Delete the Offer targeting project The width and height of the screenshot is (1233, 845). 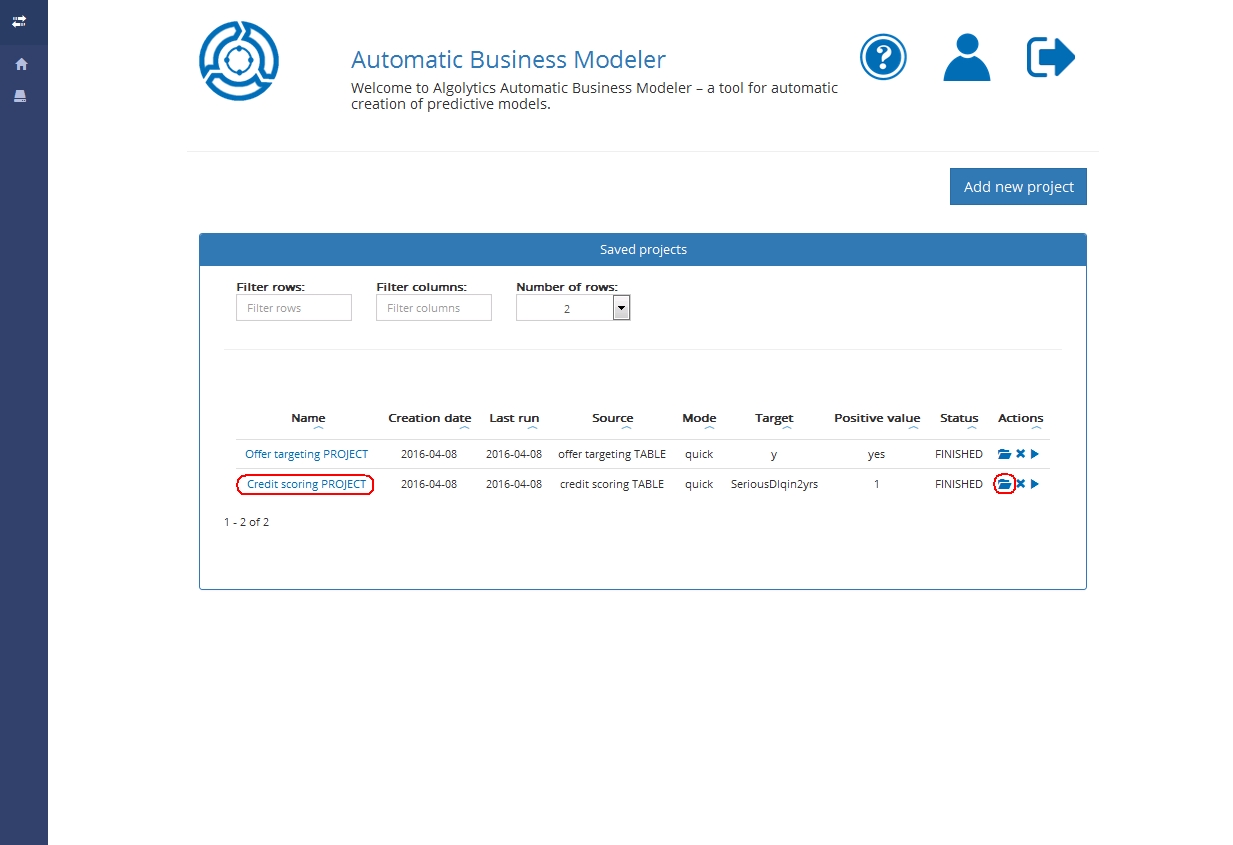[1020, 454]
